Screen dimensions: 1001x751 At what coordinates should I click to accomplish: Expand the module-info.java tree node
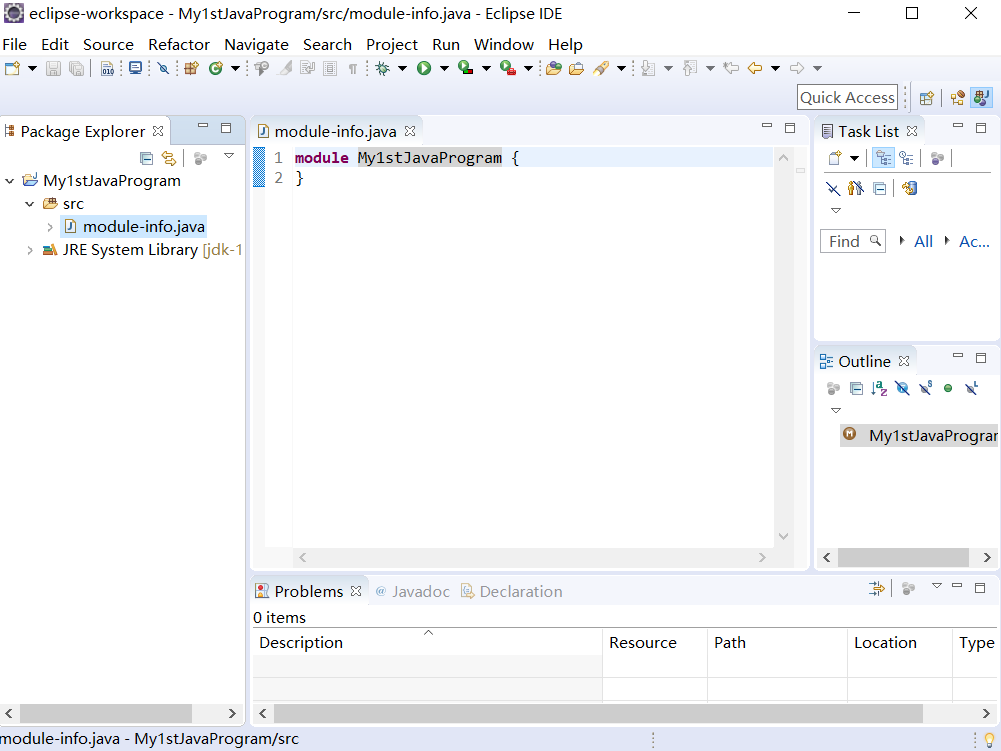[x=50, y=227]
